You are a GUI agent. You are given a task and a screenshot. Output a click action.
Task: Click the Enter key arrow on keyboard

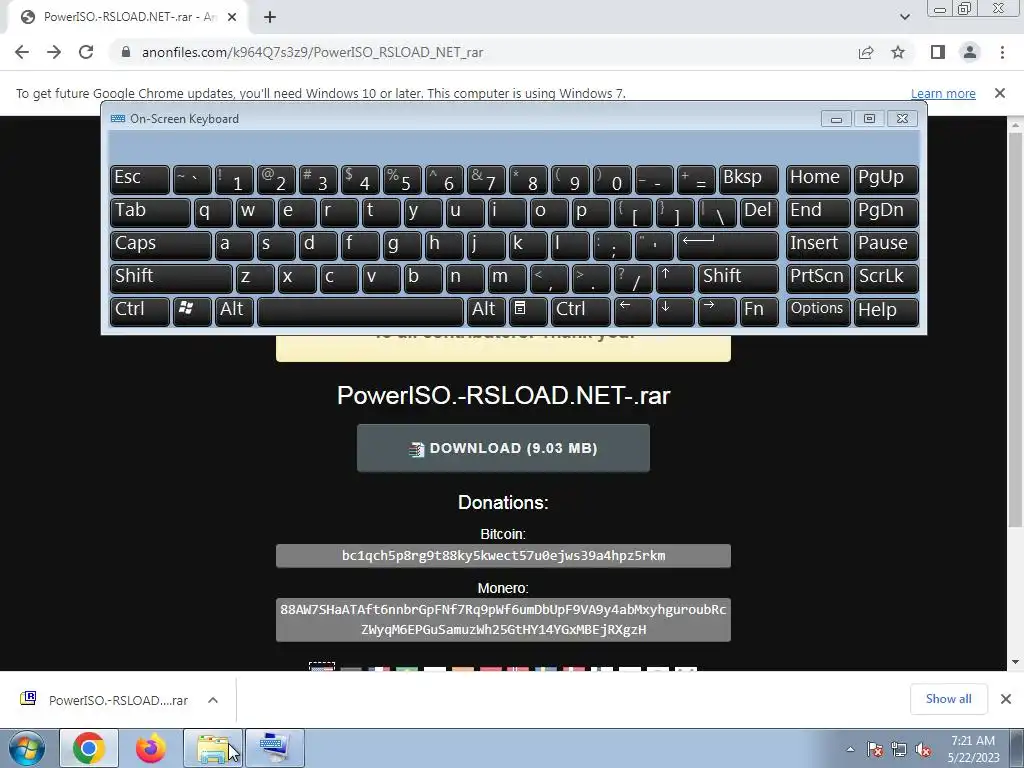point(728,245)
